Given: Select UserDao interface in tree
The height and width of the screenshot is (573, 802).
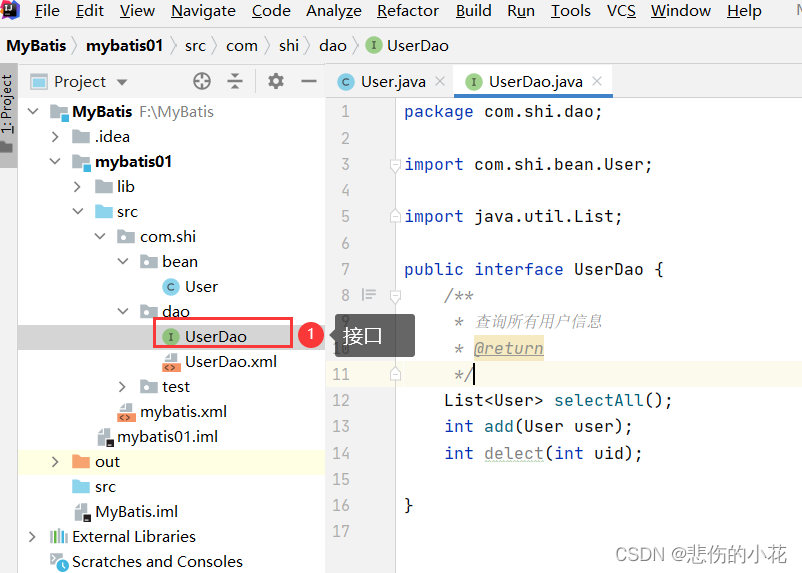Looking at the screenshot, I should coord(215,337).
